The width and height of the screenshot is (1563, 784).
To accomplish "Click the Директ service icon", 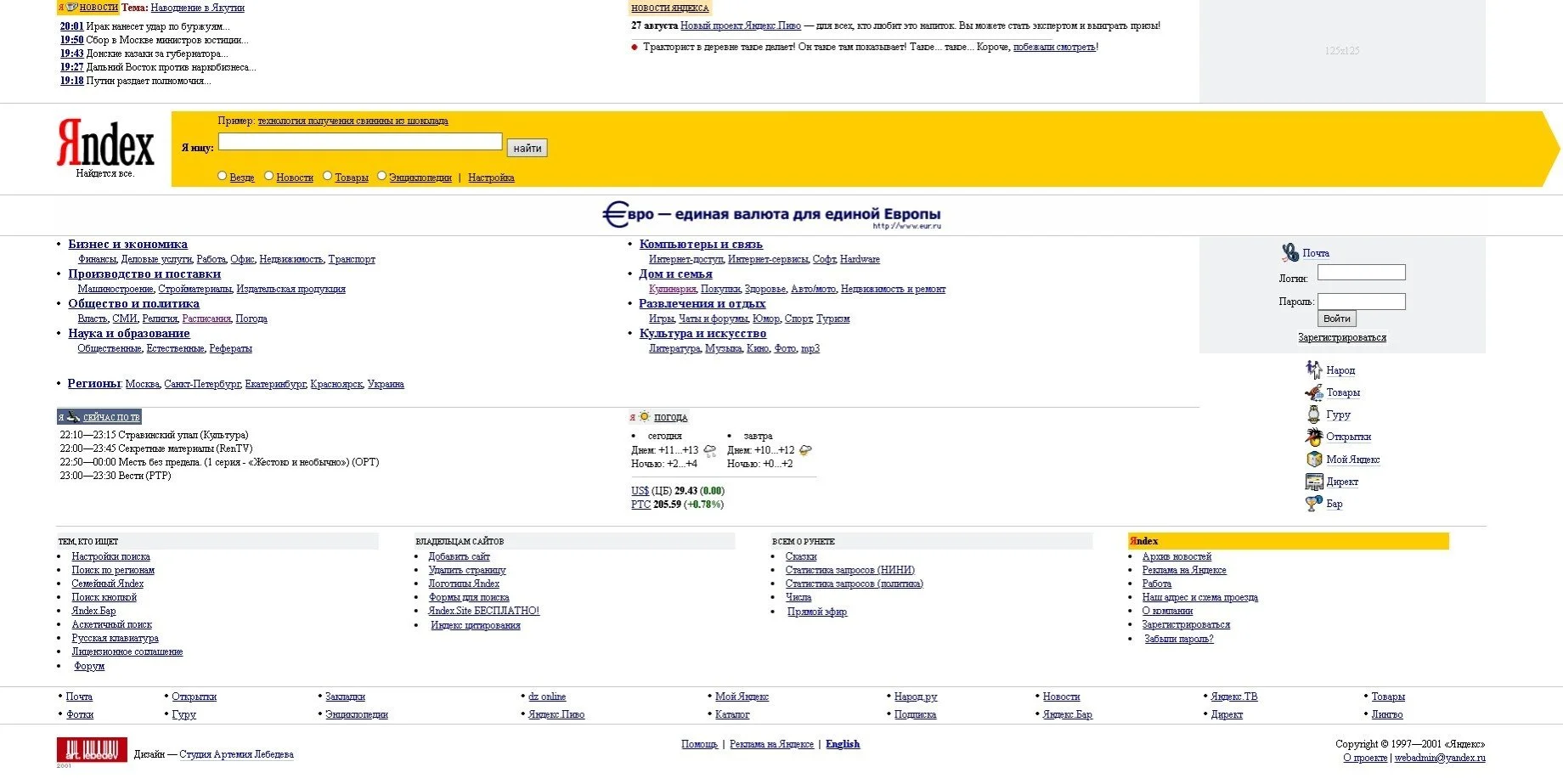I will 1313,482.
